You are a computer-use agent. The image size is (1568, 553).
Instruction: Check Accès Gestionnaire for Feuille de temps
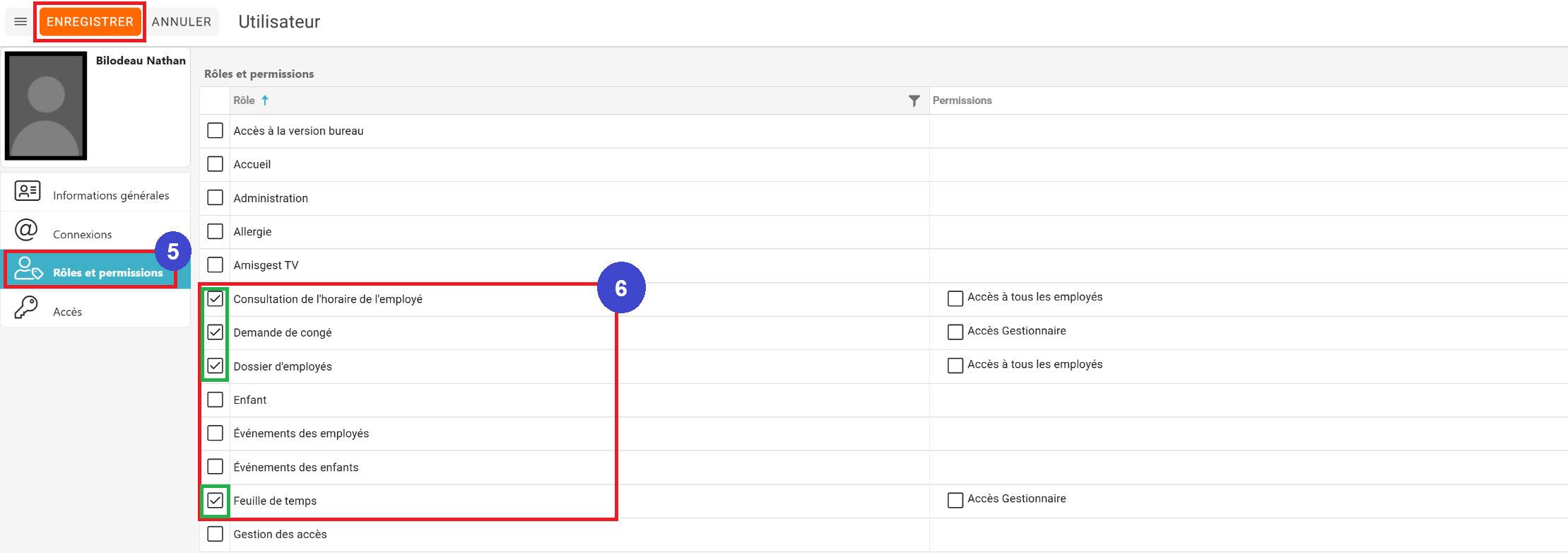pyautogui.click(x=955, y=501)
